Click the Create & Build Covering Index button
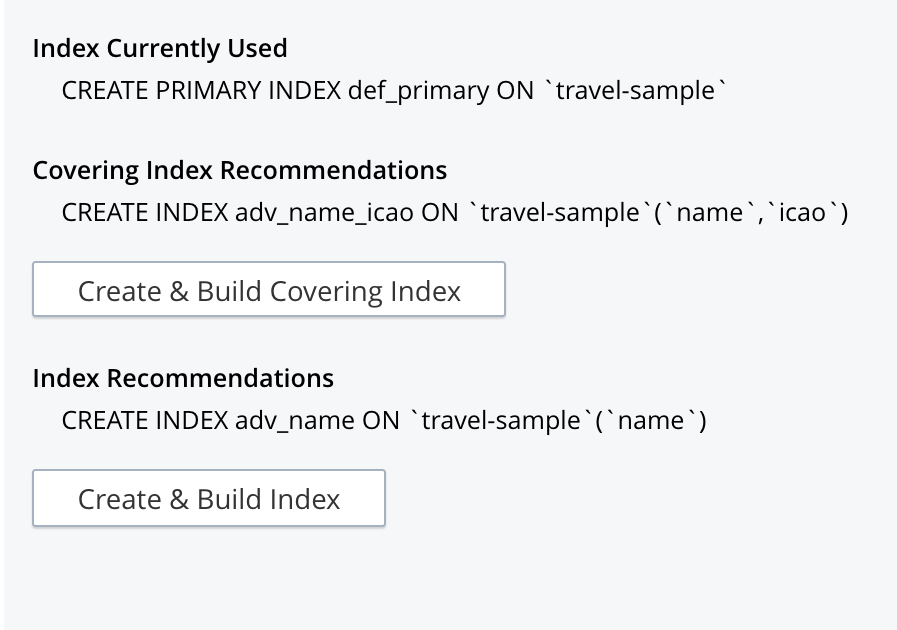Screen dimensions: 897x630 (x=269, y=290)
